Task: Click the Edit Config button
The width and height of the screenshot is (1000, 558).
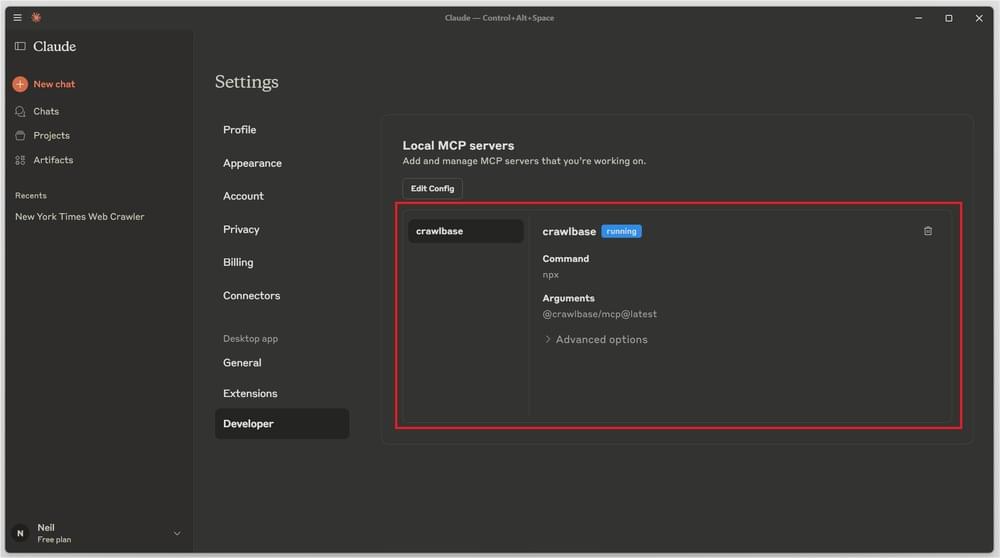Action: (x=432, y=189)
